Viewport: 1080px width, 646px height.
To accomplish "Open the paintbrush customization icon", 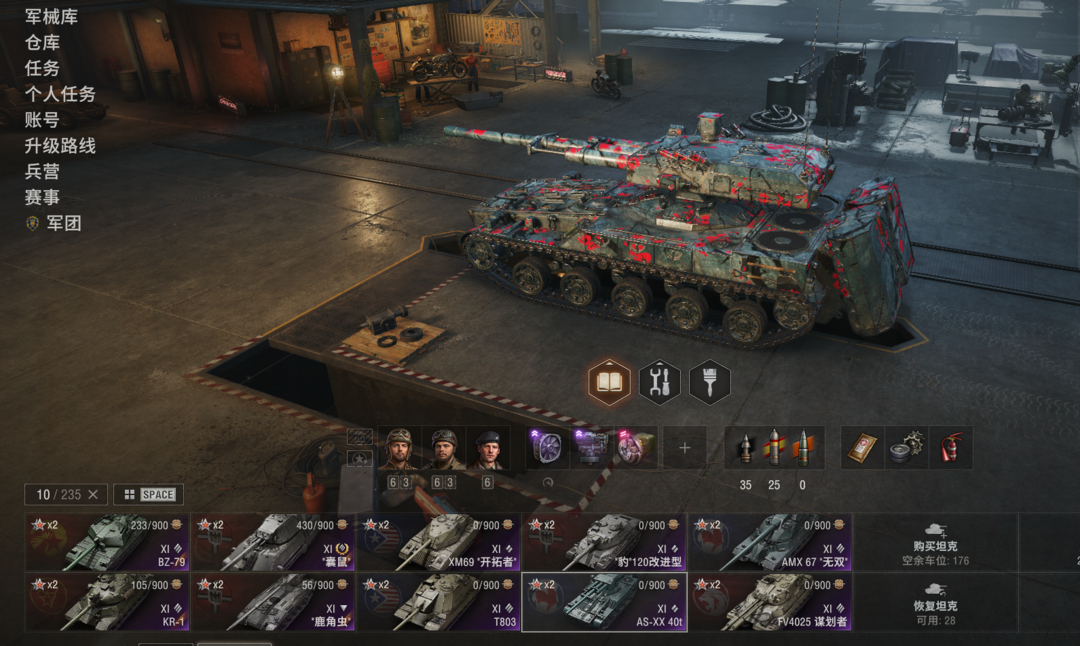I will (x=709, y=382).
